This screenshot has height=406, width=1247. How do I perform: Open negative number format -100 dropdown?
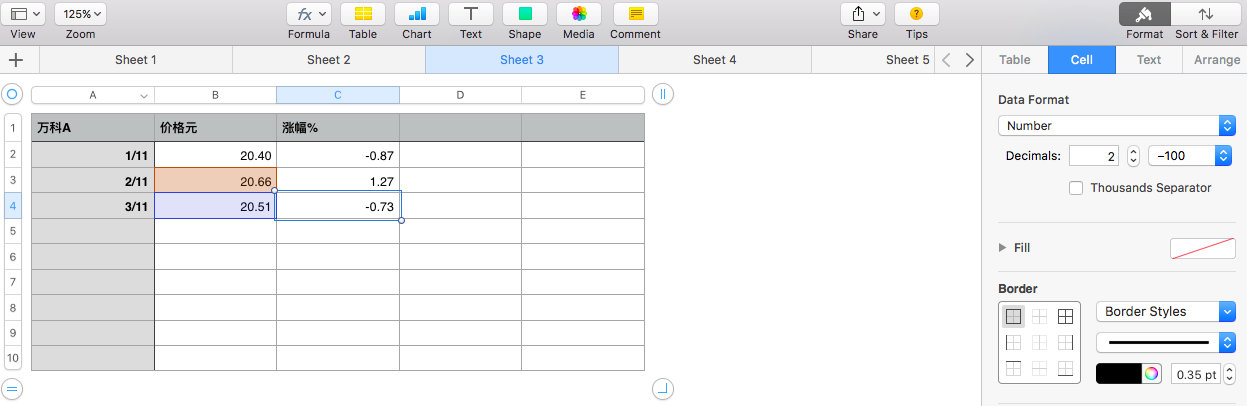tap(1189, 156)
